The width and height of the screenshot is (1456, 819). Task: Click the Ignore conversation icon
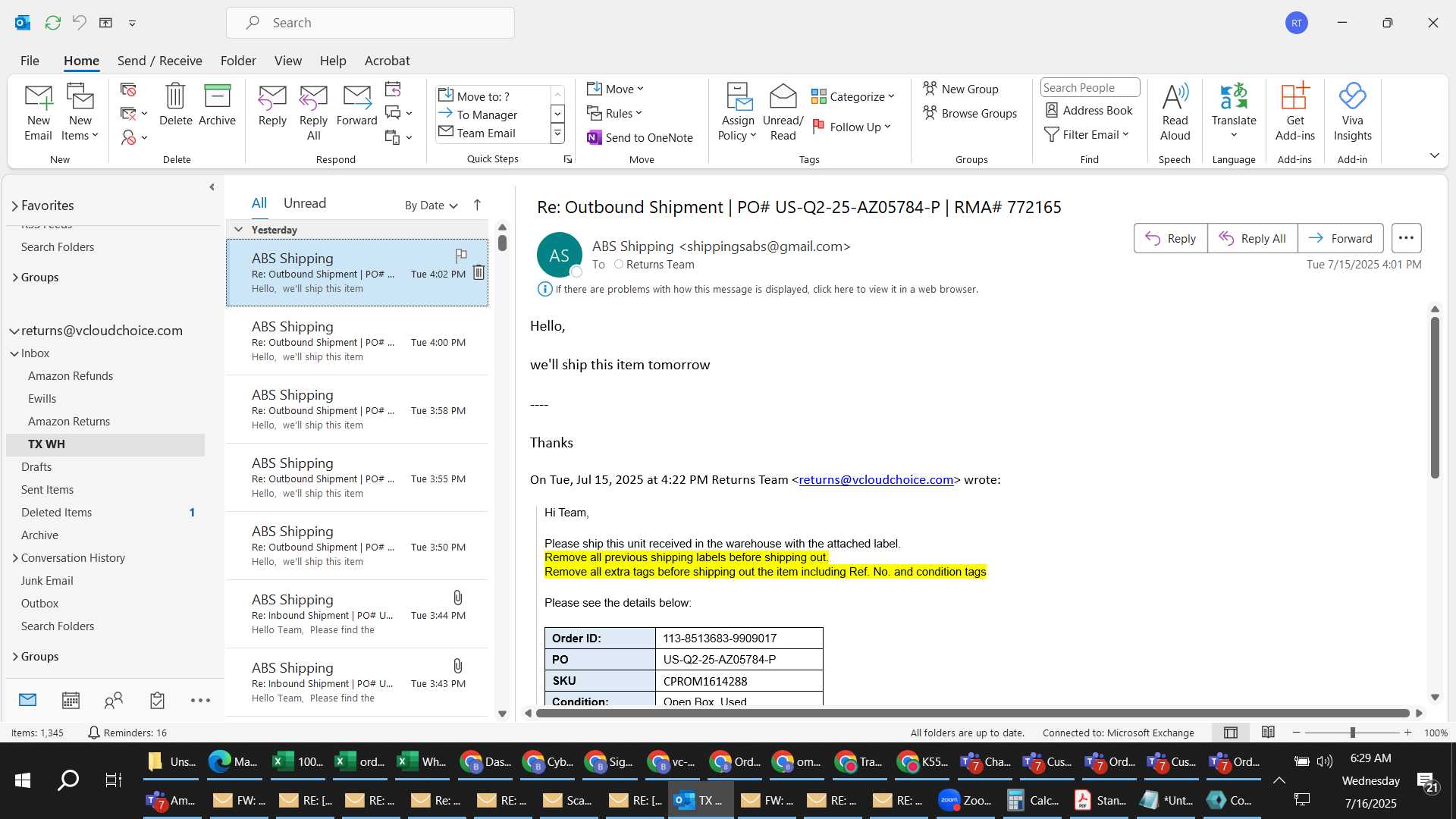coord(128,90)
